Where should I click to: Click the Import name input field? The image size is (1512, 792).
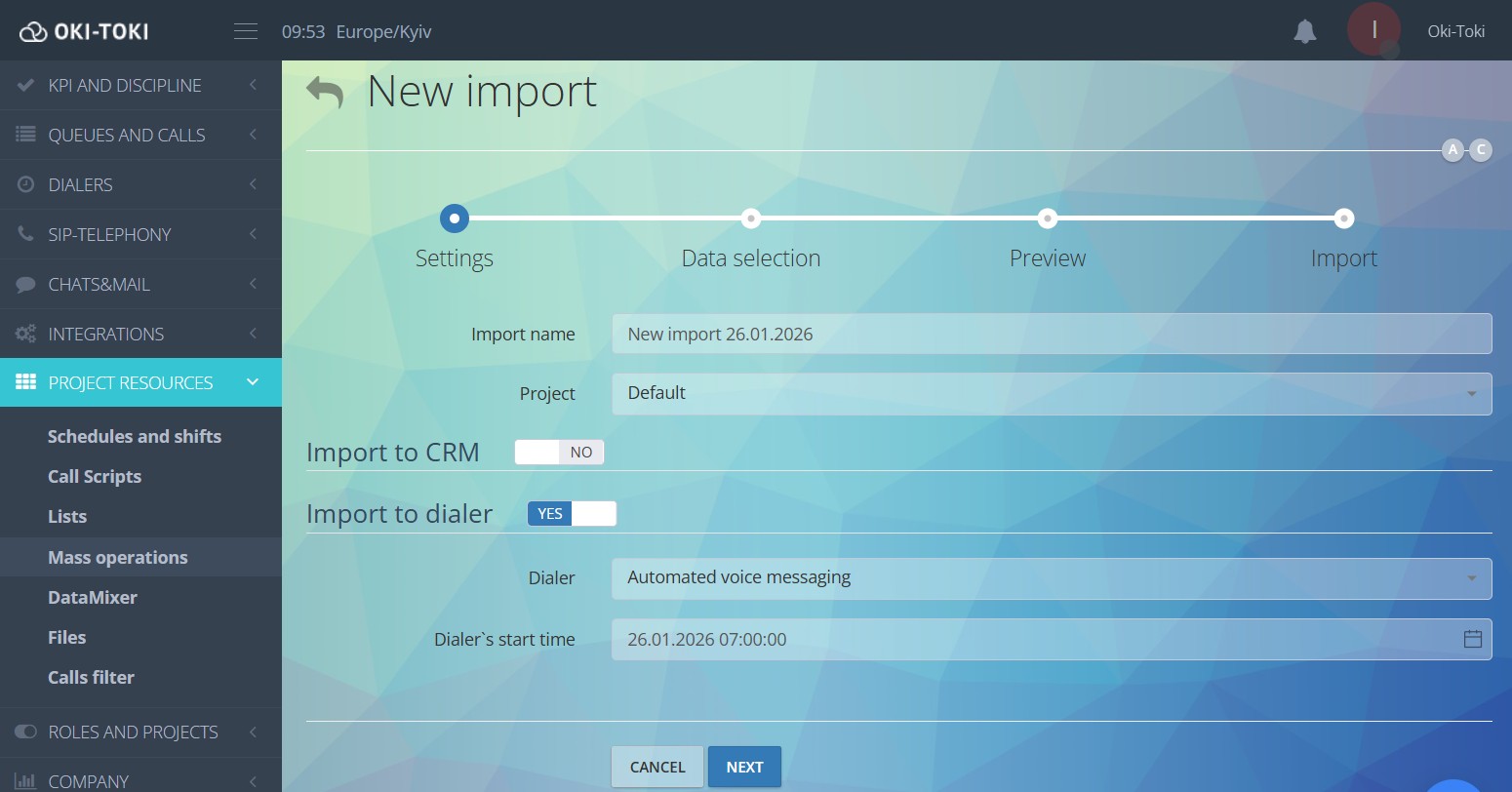tap(1051, 334)
